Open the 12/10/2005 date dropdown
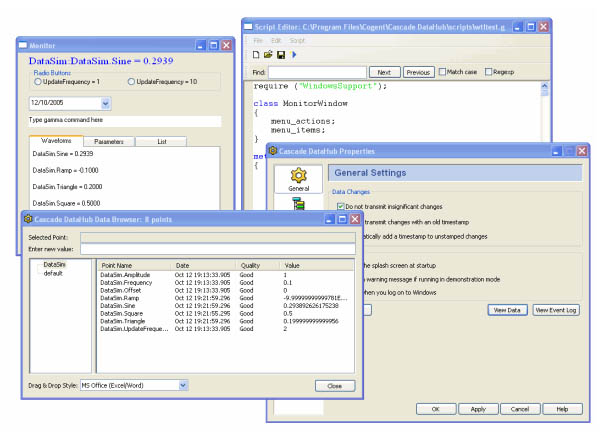 (x=106, y=103)
